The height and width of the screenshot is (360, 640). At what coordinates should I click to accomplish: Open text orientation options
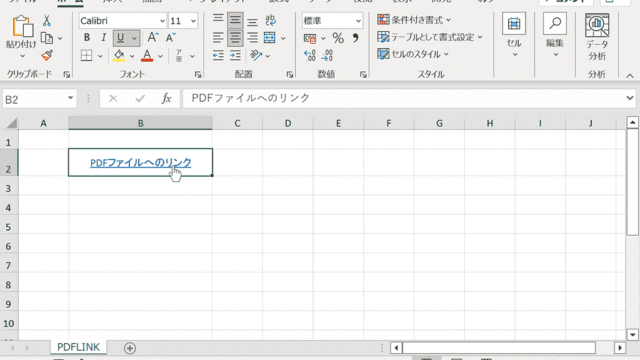[x=256, y=56]
